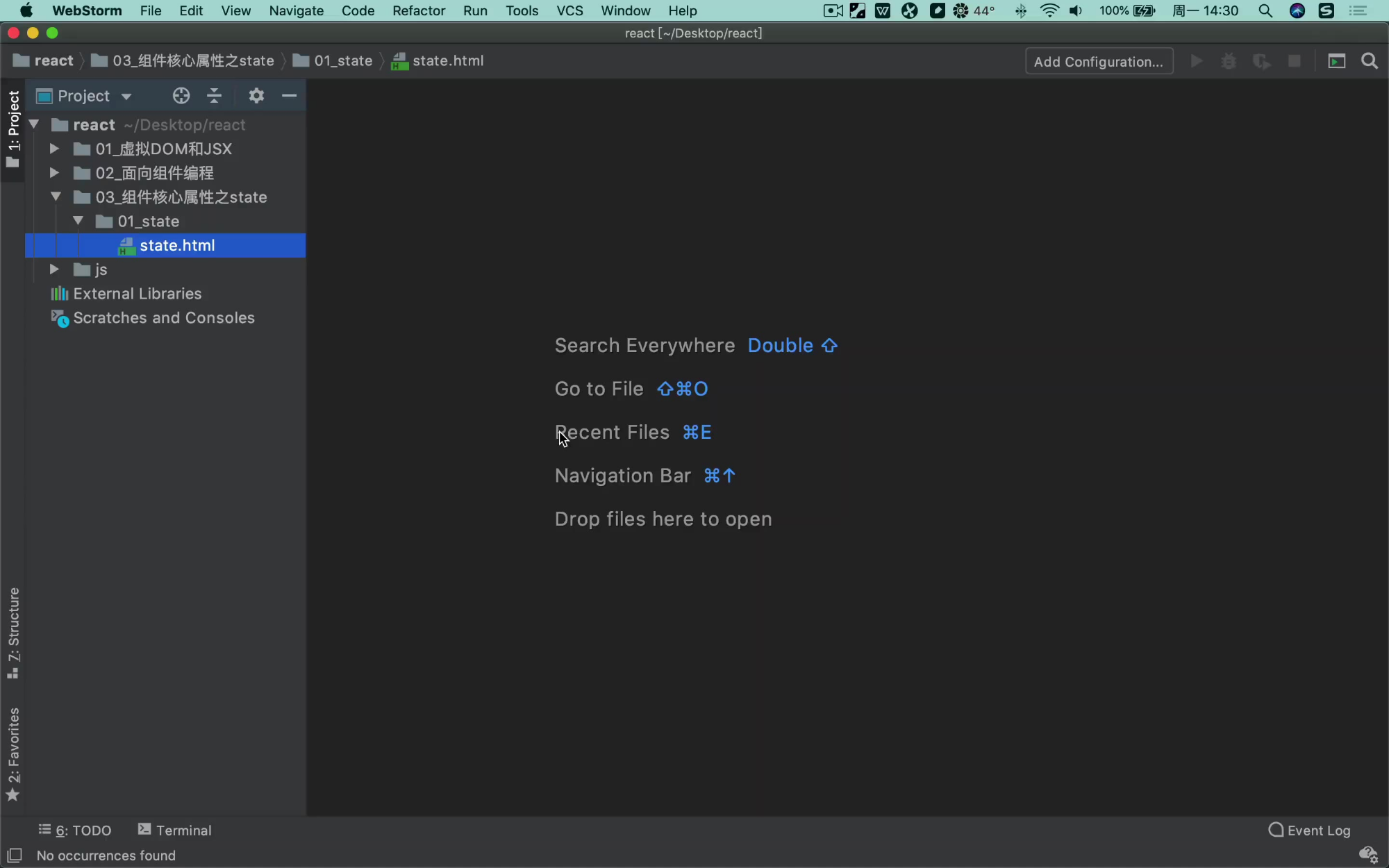
Task: Click the locate/scroll-from-source crosshair icon
Action: click(x=181, y=96)
